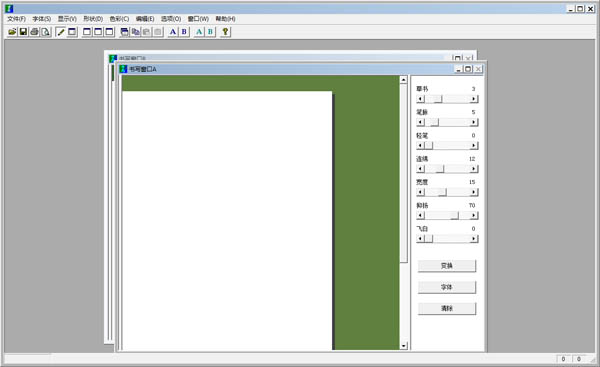The height and width of the screenshot is (367, 600).
Task: Click the stacked windows icon before copy
Action: point(124,32)
